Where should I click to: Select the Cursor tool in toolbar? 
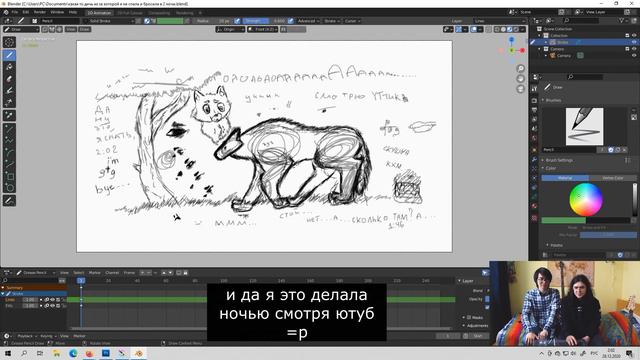click(9, 42)
